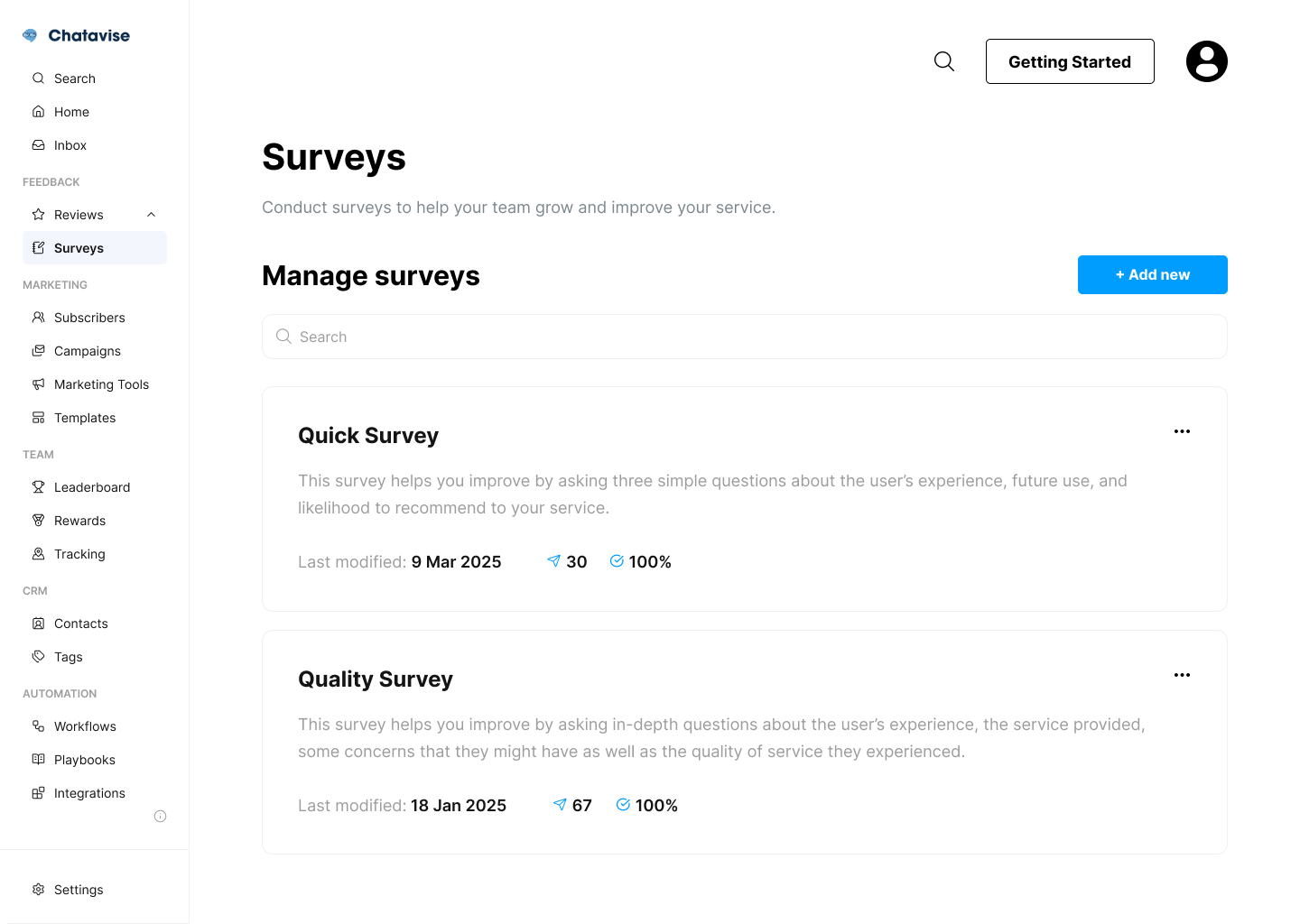Open the Quick Survey title
1300x924 pixels.
(x=368, y=436)
